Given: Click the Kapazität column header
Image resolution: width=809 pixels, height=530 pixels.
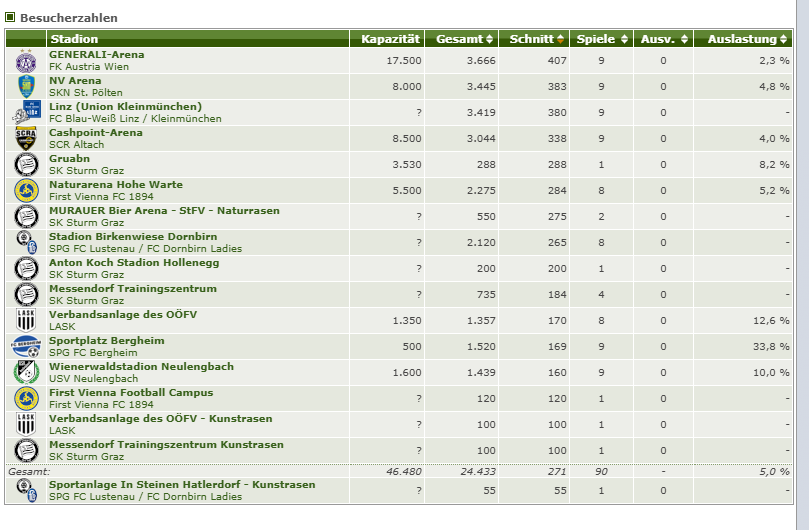Looking at the screenshot, I should 387,39.
